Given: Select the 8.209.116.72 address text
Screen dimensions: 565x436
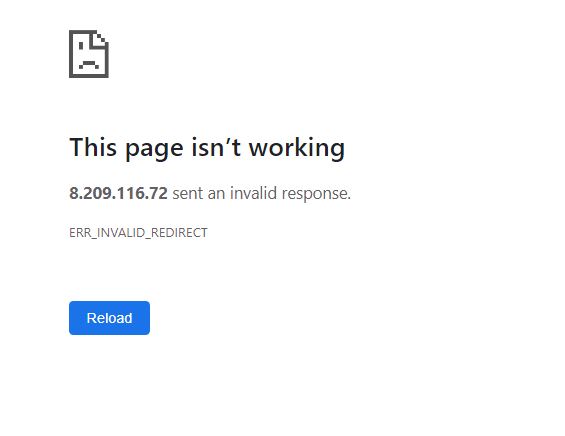Looking at the screenshot, I should pos(118,193).
